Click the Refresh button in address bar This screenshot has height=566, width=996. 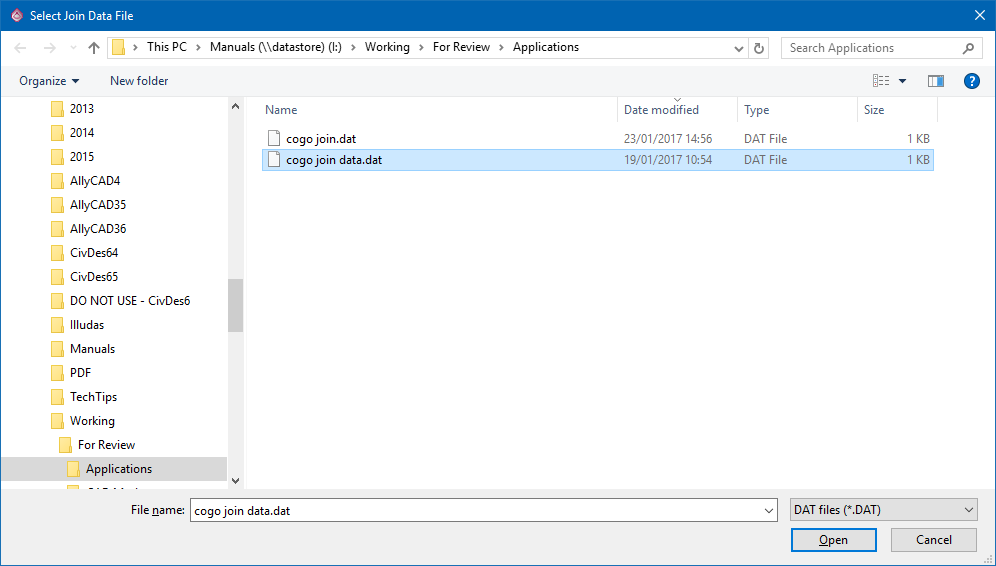pos(760,48)
